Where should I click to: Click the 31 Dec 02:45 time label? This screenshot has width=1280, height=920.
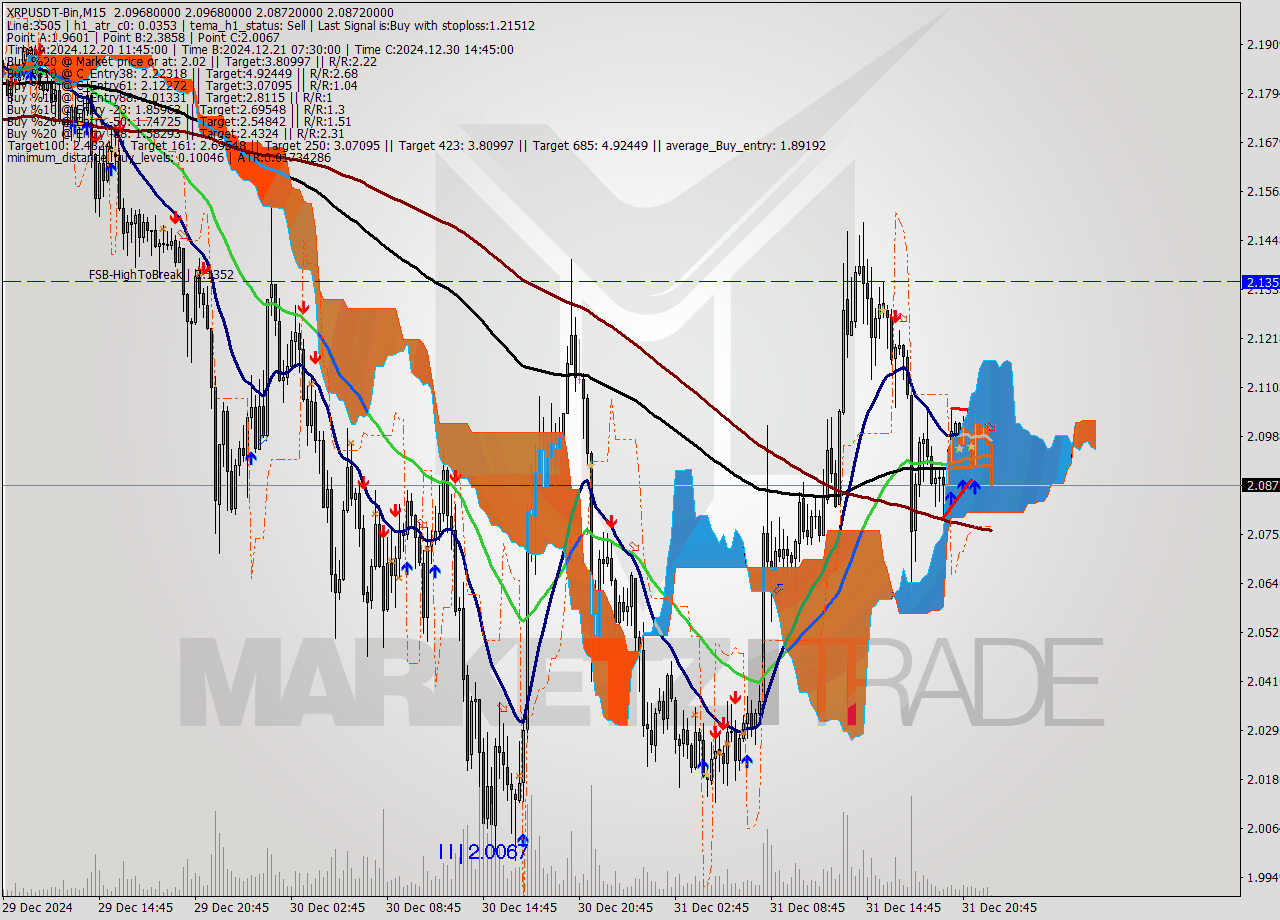[x=711, y=908]
